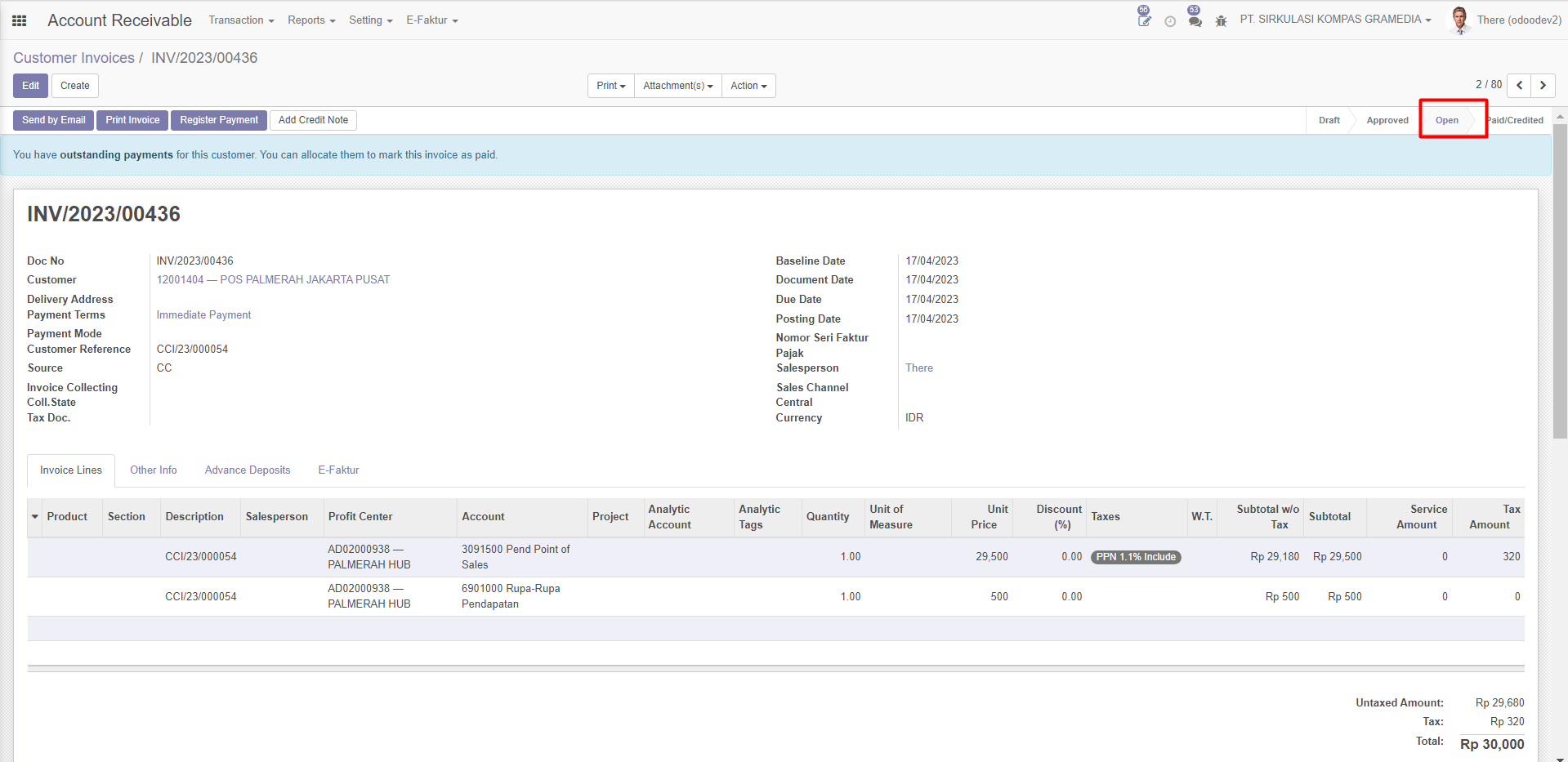Click the Draft status stage
This screenshot has width=1568, height=762.
pyautogui.click(x=1329, y=120)
